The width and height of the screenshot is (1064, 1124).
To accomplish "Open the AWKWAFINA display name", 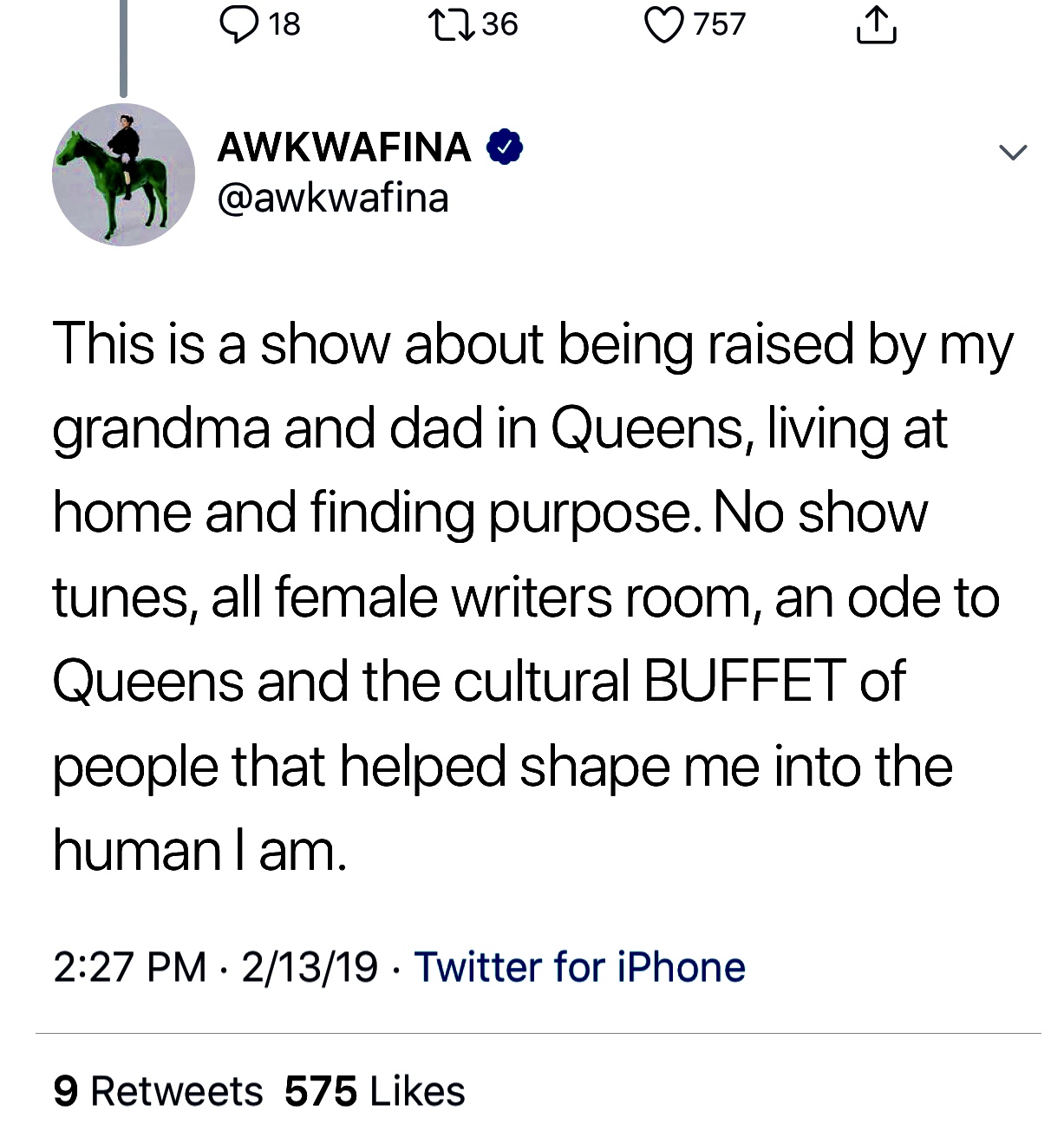I will 344,147.
